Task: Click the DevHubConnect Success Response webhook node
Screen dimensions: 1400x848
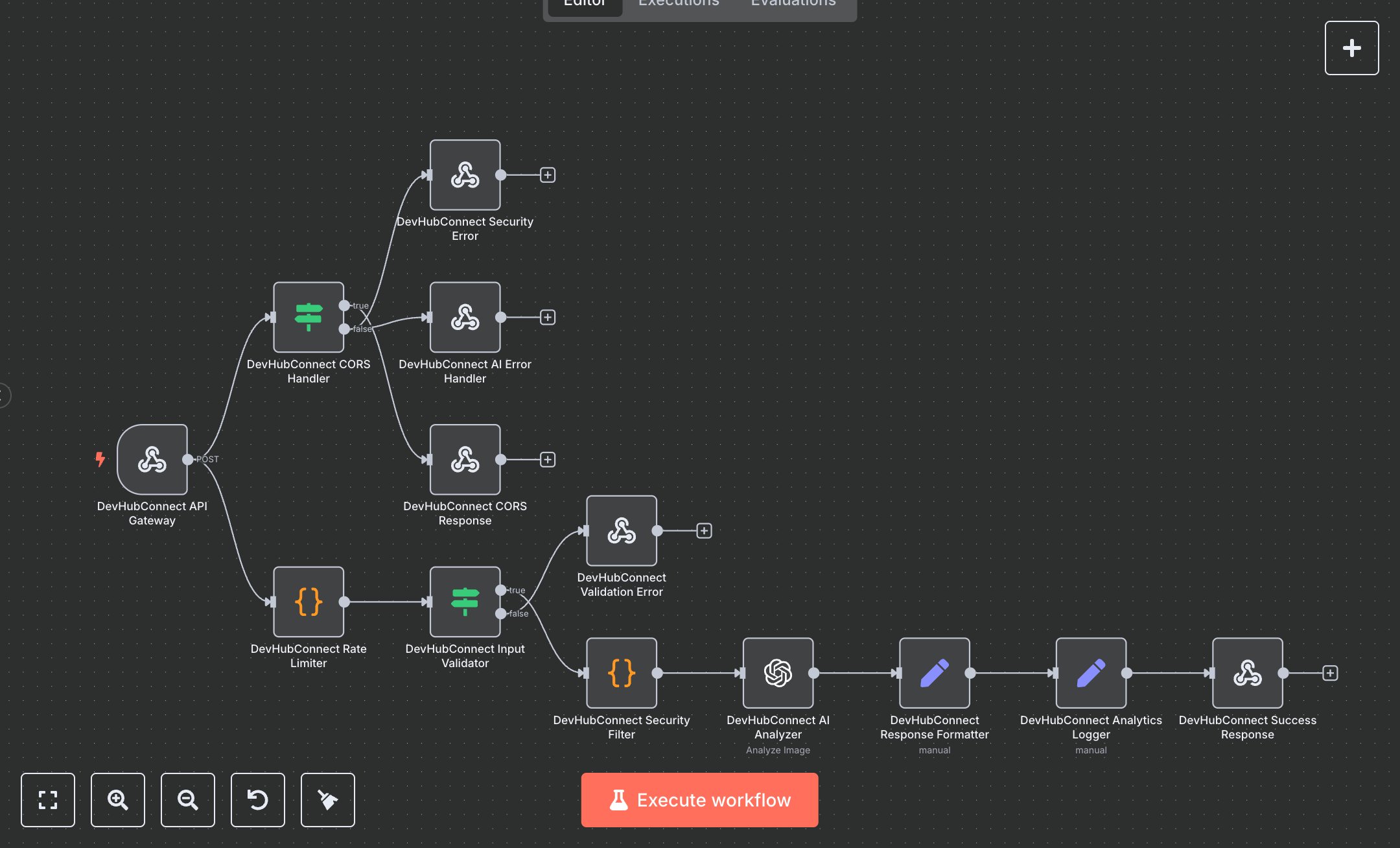Action: point(1248,672)
